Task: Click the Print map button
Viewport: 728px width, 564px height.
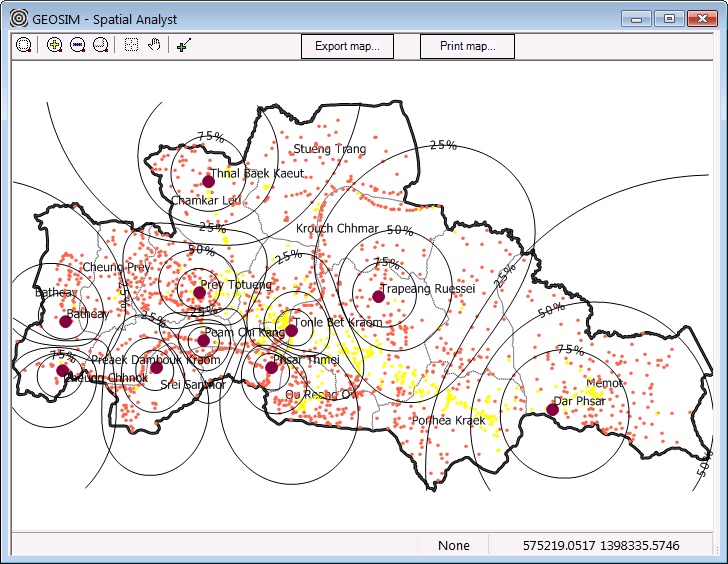Action: click(x=468, y=46)
